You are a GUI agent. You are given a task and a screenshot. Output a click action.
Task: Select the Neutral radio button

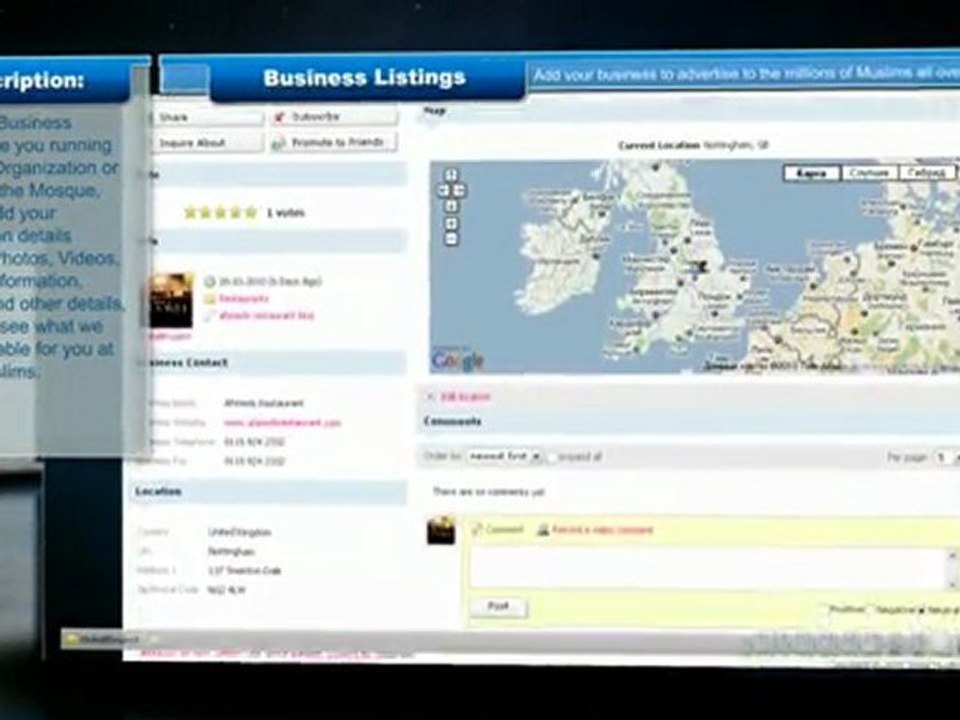[921, 610]
